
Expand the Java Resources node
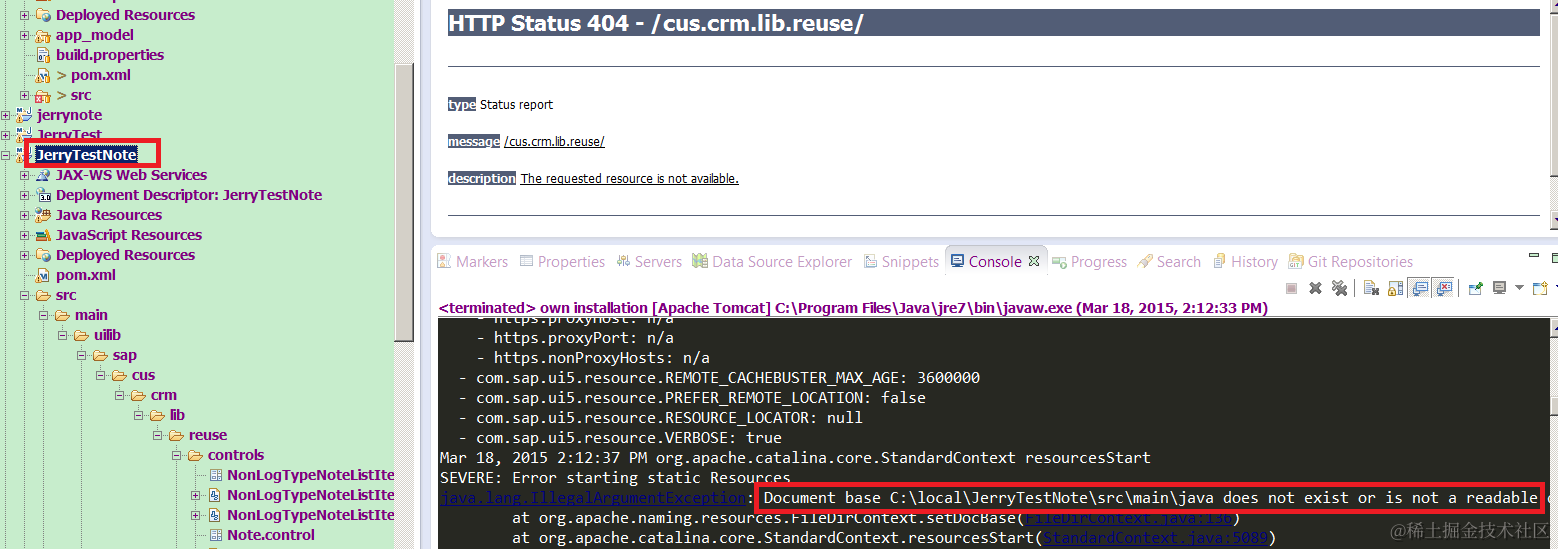click(x=25, y=215)
